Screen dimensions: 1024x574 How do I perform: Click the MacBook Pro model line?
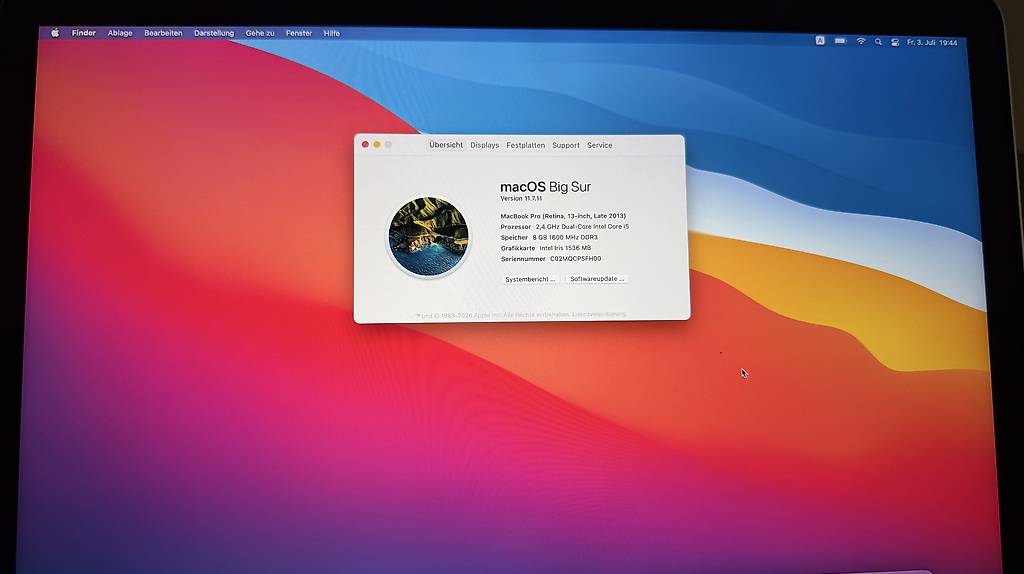click(x=563, y=215)
